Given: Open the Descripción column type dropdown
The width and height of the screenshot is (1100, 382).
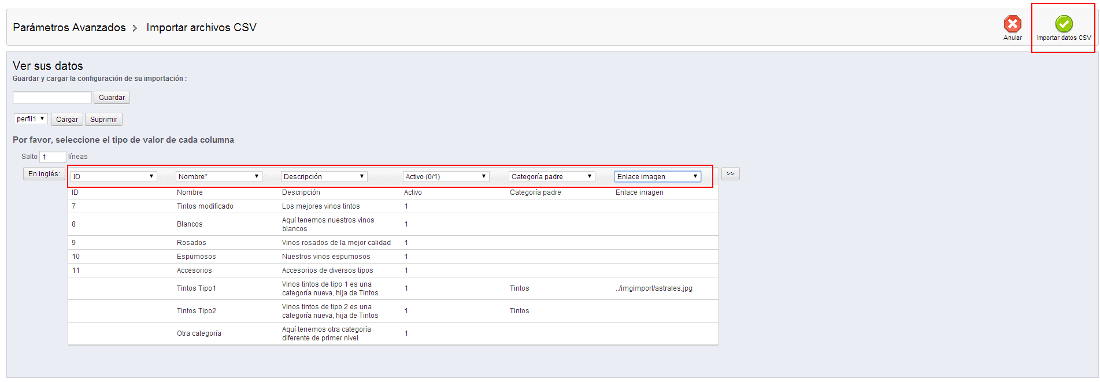Looking at the screenshot, I should [x=324, y=177].
